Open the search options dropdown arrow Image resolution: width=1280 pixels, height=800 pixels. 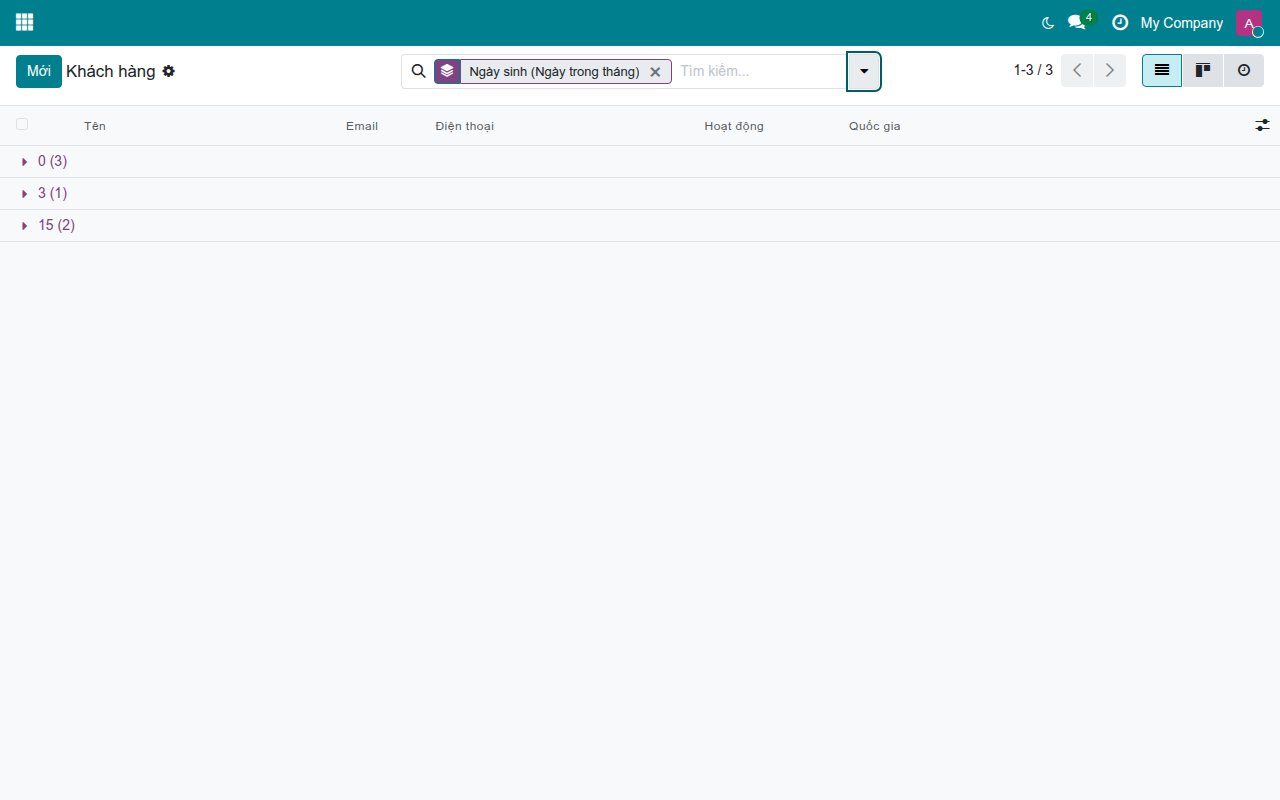tap(864, 71)
